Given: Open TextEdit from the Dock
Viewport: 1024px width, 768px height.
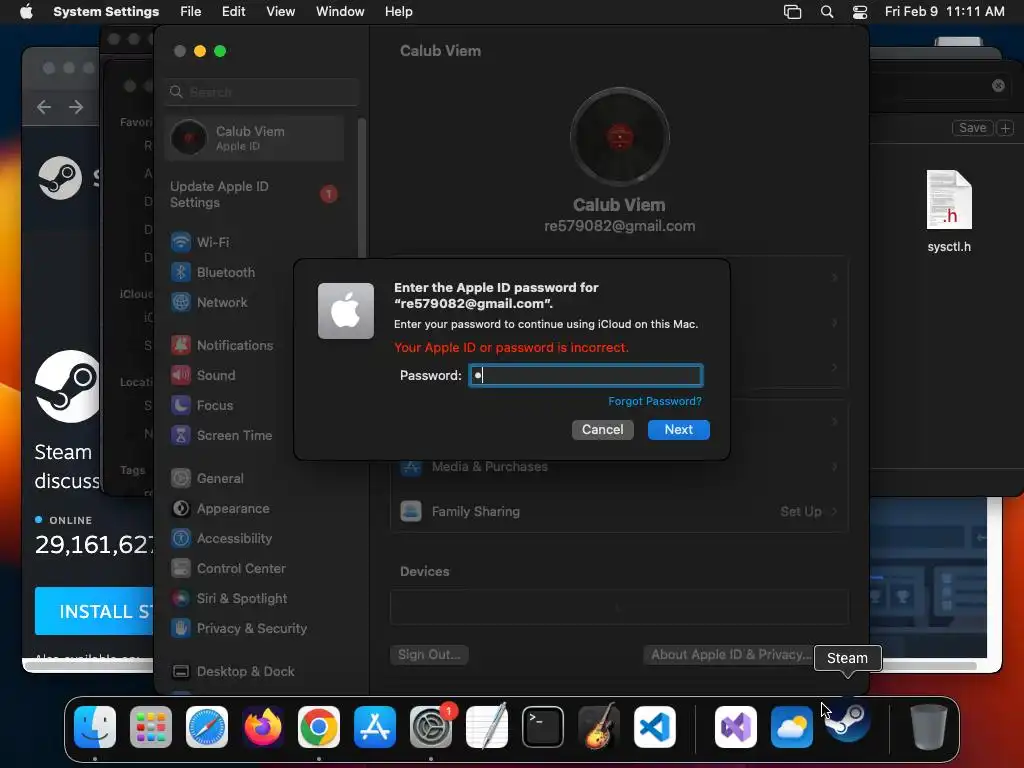Looking at the screenshot, I should point(487,727).
